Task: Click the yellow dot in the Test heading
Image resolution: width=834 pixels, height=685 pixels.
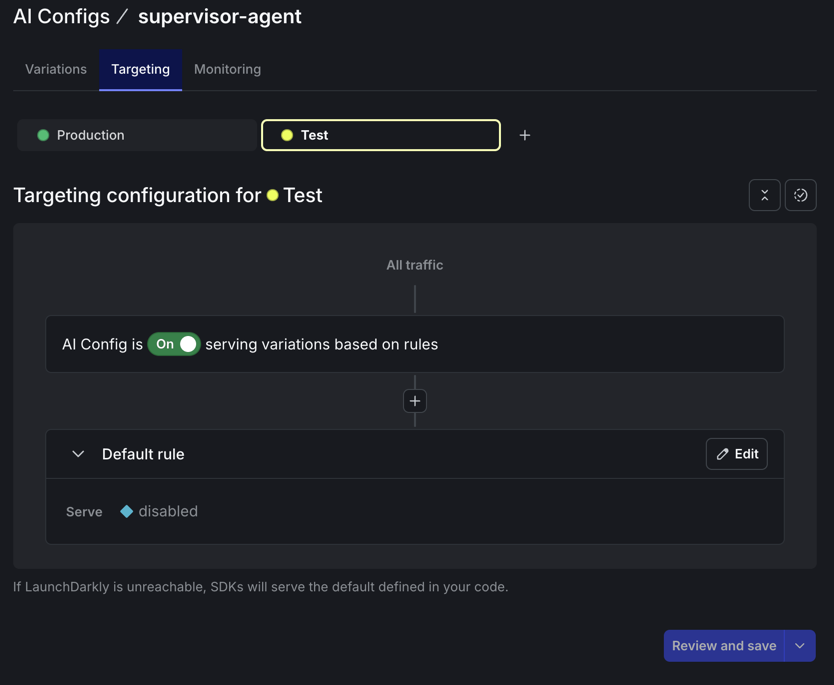Action: coord(272,196)
